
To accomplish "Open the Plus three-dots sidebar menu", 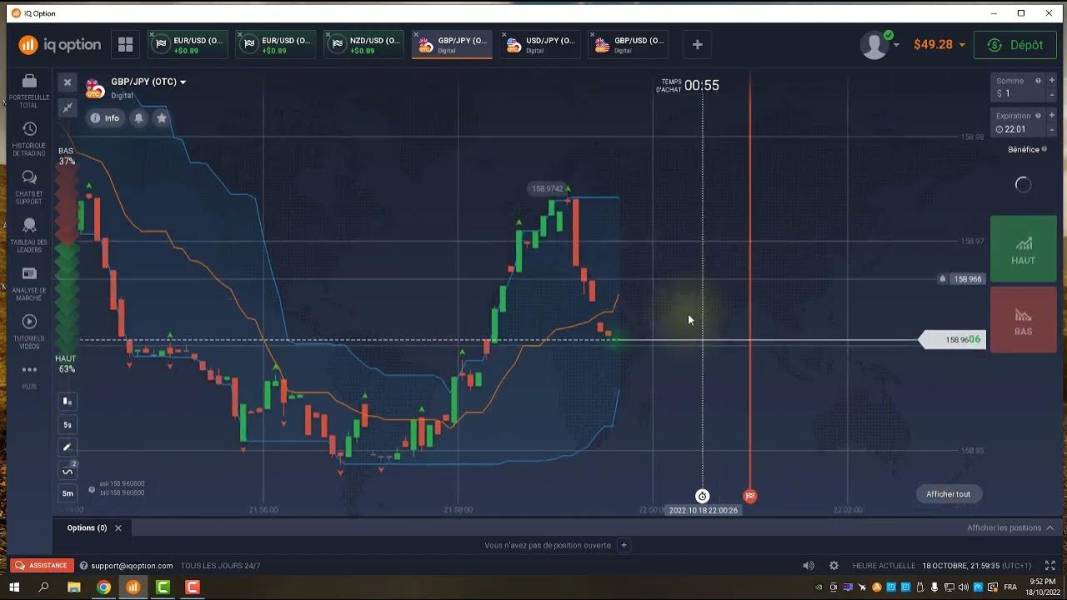I will tap(29, 376).
